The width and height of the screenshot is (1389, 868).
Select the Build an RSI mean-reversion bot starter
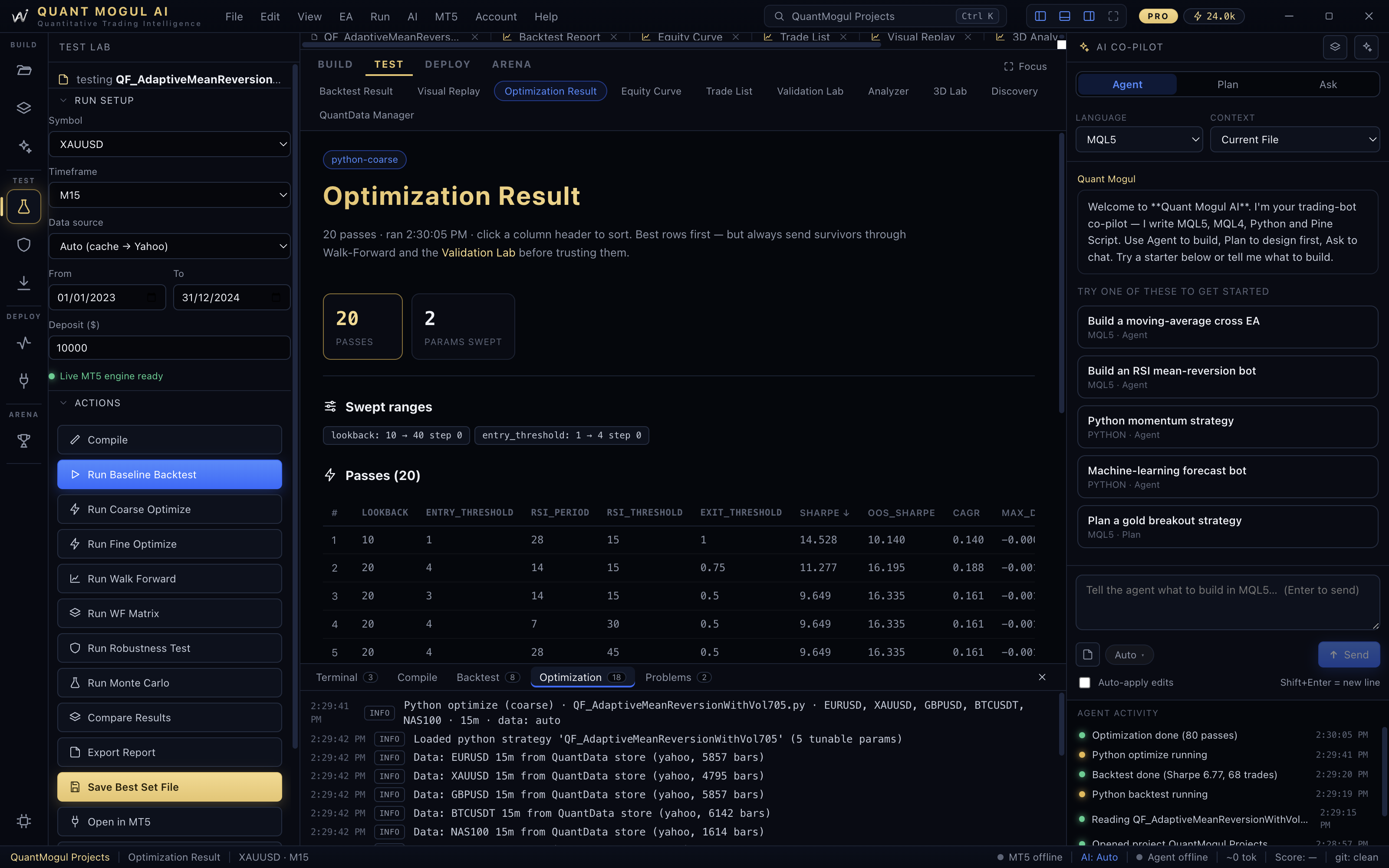(1227, 377)
